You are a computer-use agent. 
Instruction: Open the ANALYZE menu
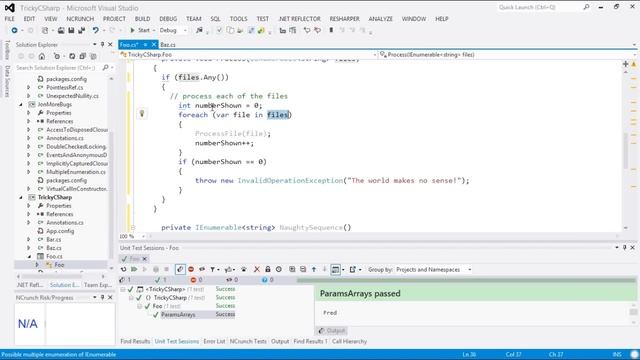tap(380, 19)
